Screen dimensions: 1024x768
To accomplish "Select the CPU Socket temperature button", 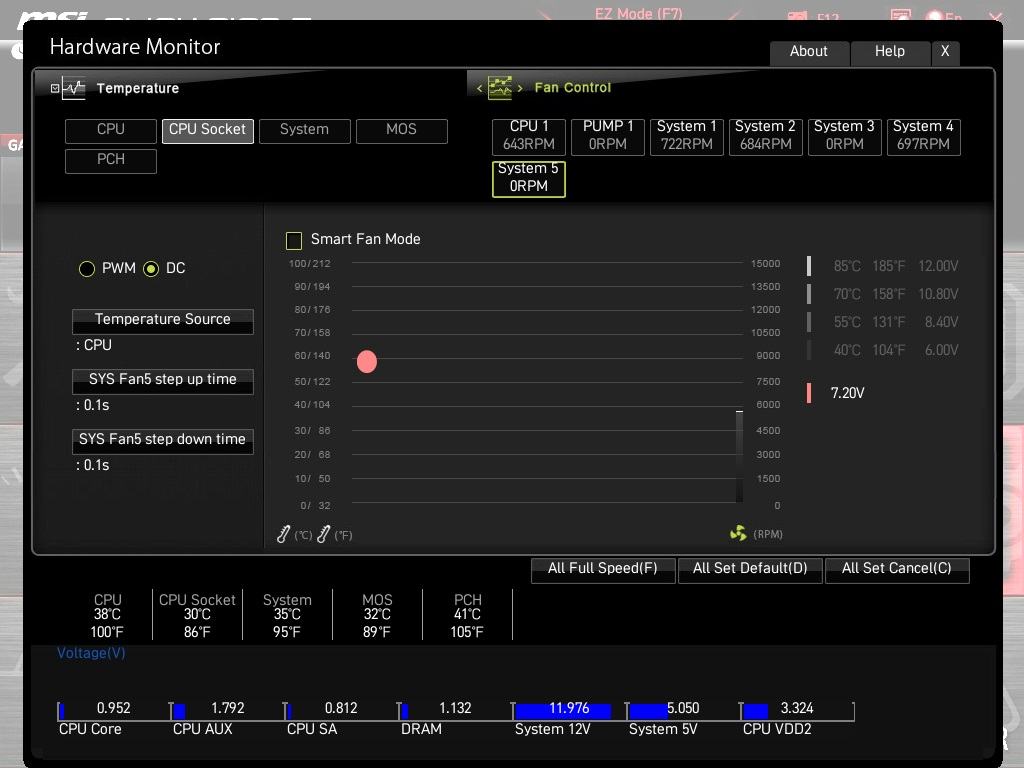I will pyautogui.click(x=208, y=131).
